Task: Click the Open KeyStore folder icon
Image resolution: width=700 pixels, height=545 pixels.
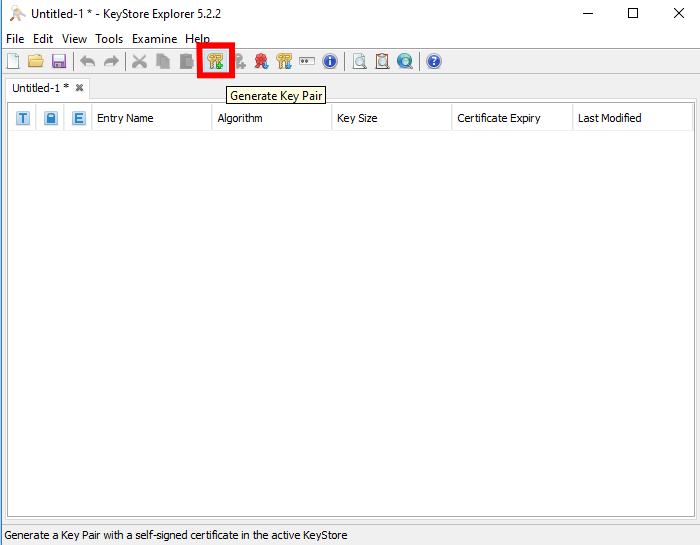Action: (x=36, y=61)
